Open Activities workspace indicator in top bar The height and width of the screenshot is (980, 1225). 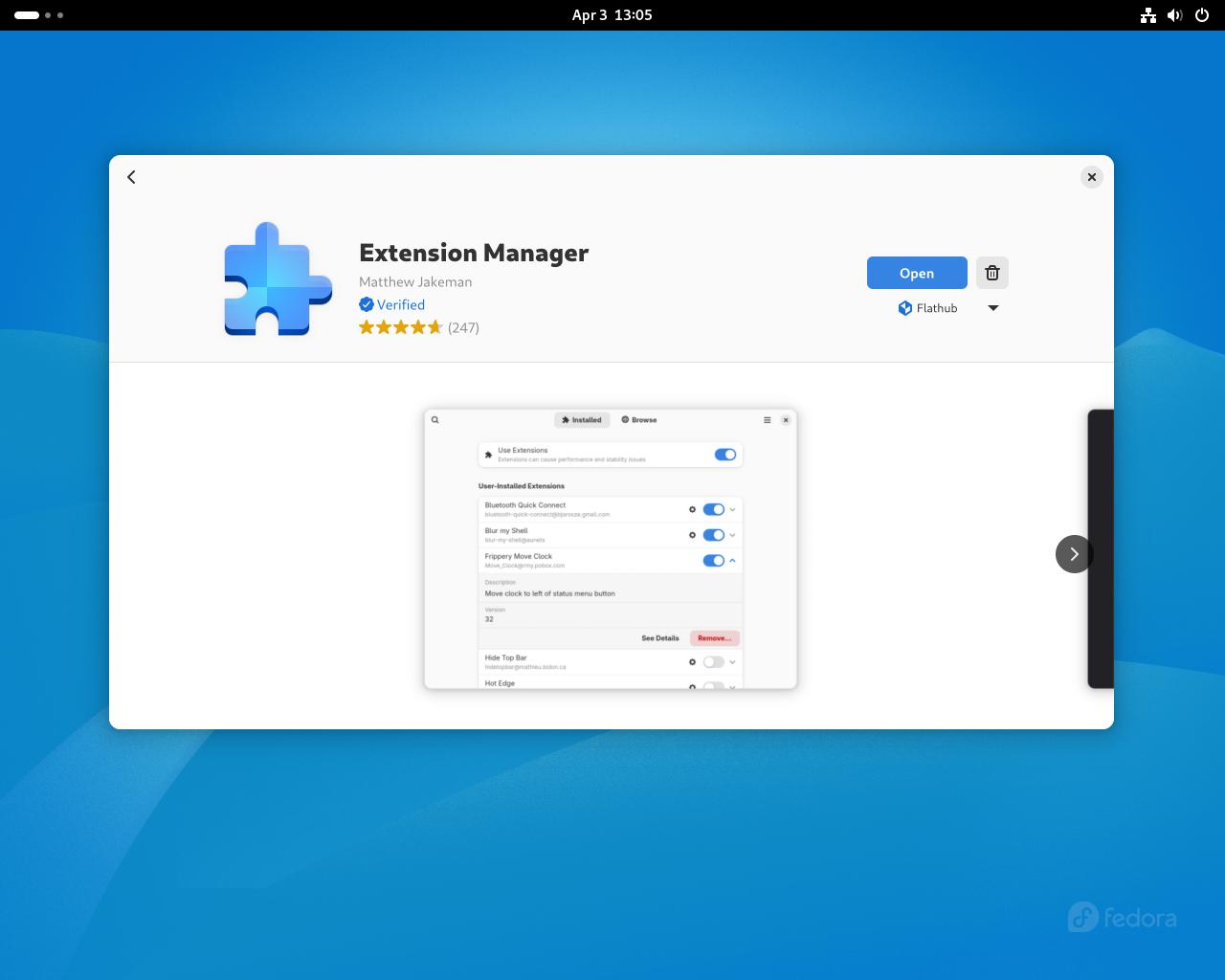coord(39,15)
